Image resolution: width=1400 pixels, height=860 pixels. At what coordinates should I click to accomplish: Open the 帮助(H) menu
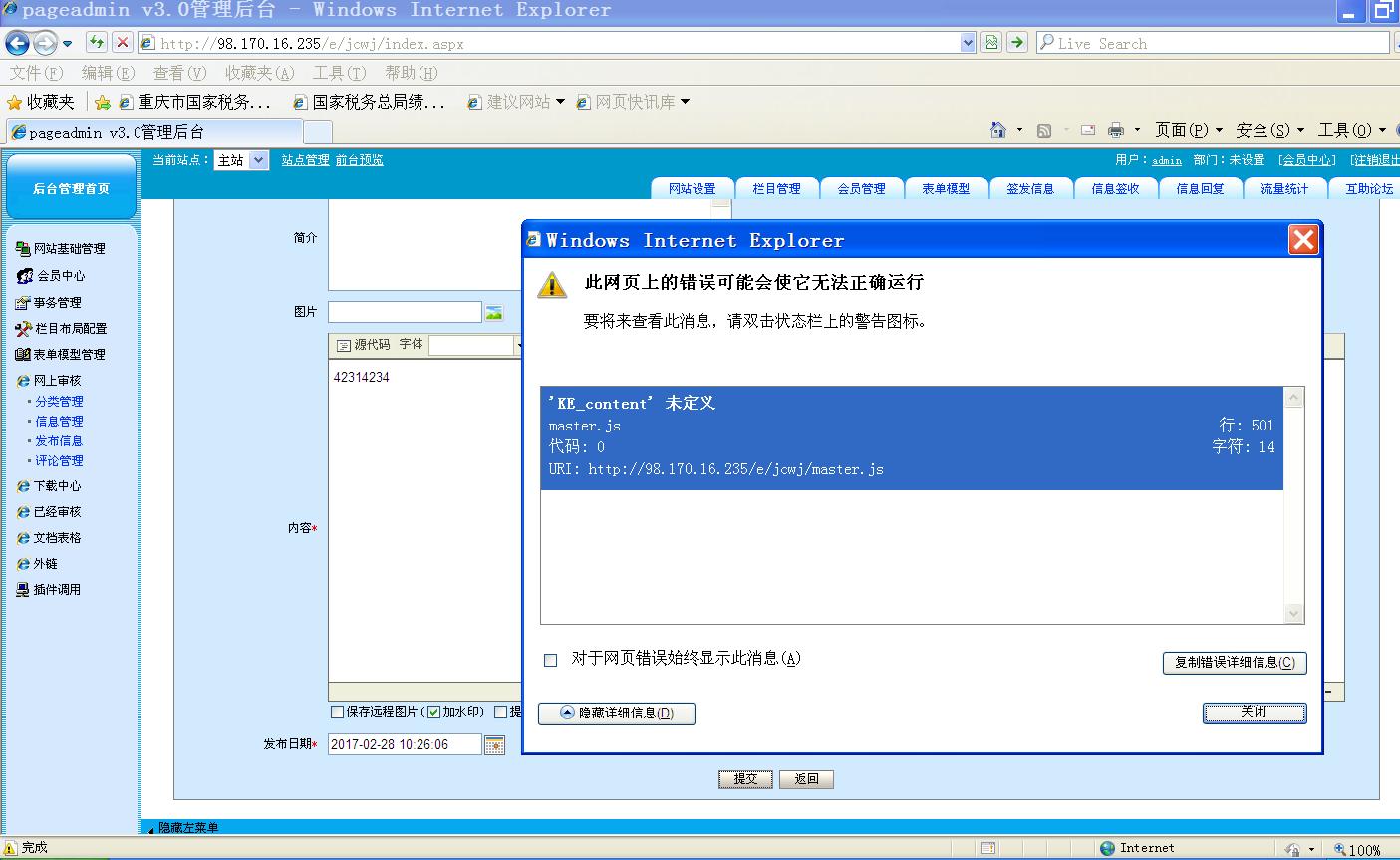coord(411,73)
